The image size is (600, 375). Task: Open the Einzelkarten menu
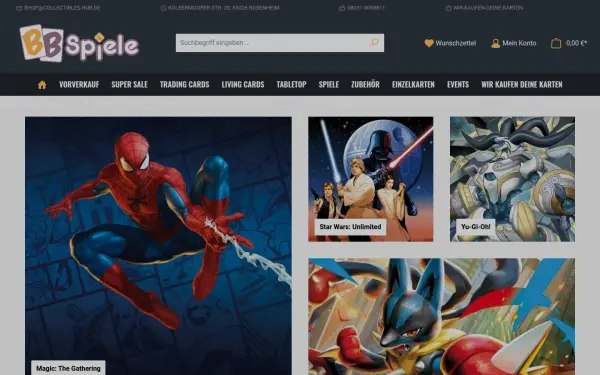coord(413,85)
